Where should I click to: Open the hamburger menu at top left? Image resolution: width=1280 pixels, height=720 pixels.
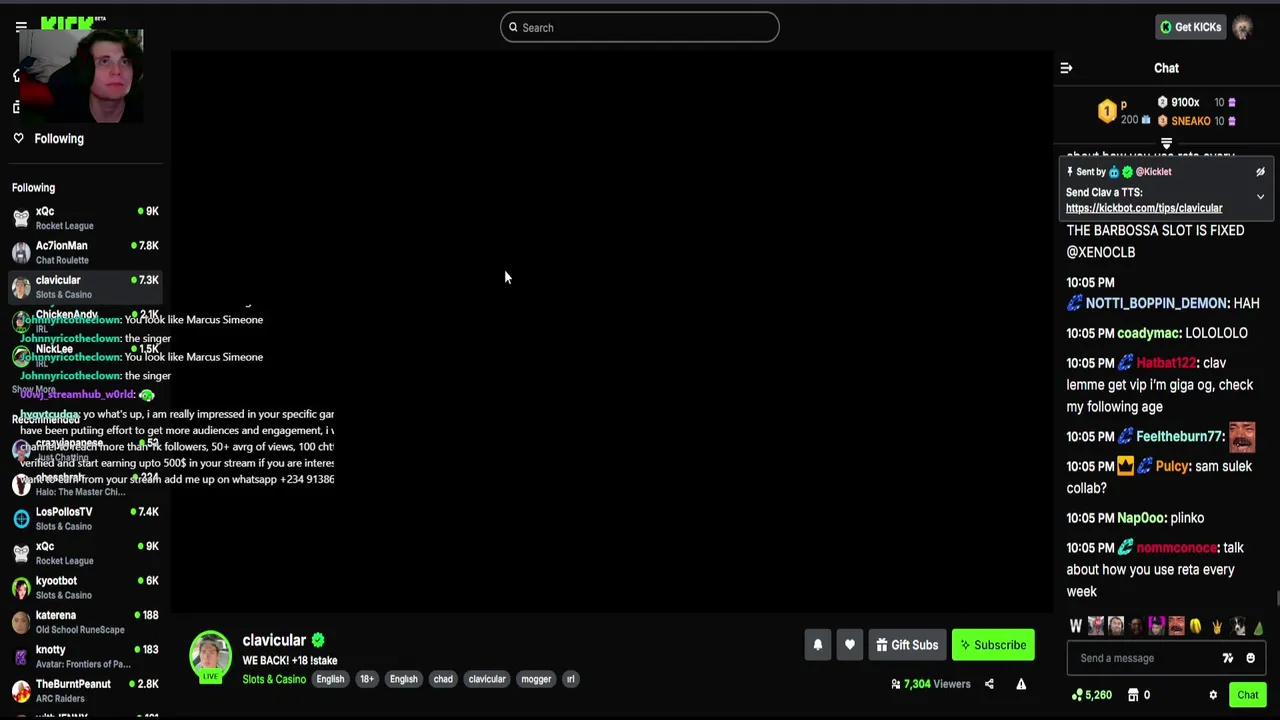coord(21,27)
